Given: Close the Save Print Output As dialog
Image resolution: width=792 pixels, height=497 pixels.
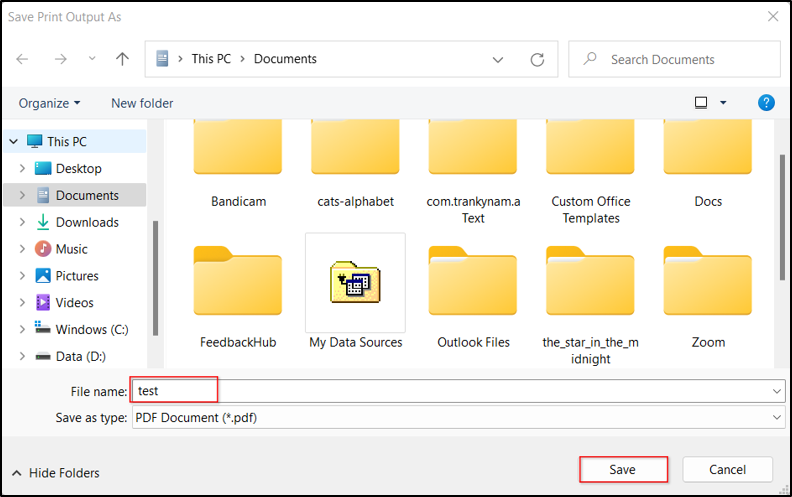Looking at the screenshot, I should coord(773,17).
